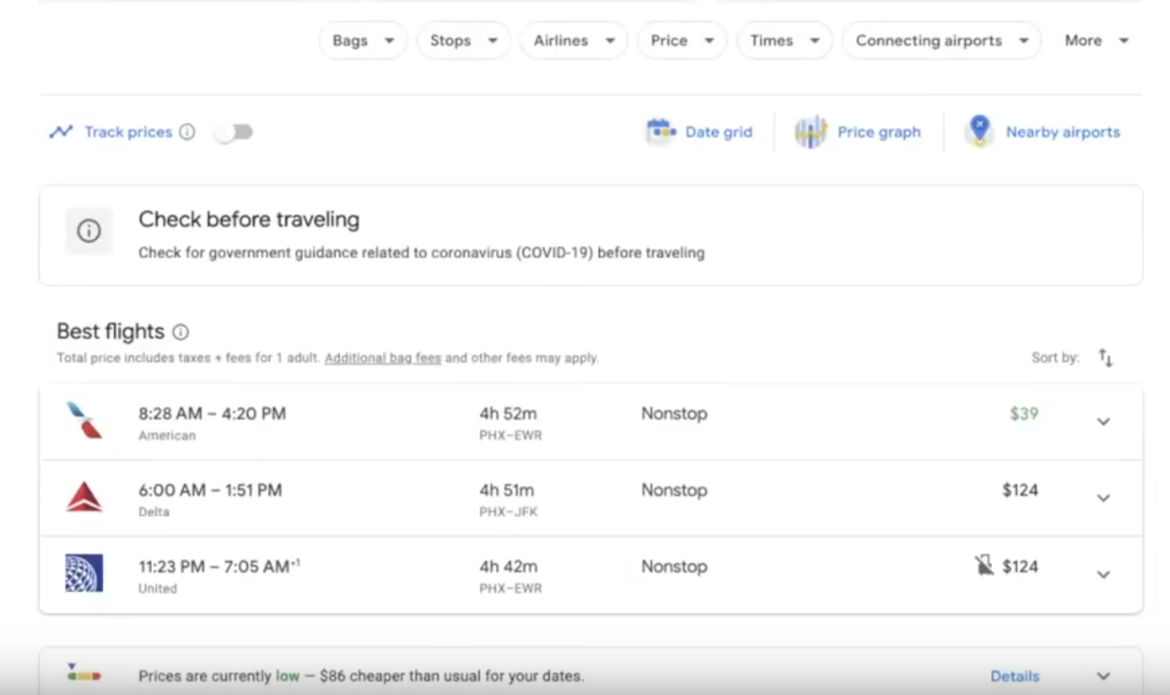Expand the 6:00 AM Delta flight details
This screenshot has height=695, width=1170.
(1103, 497)
